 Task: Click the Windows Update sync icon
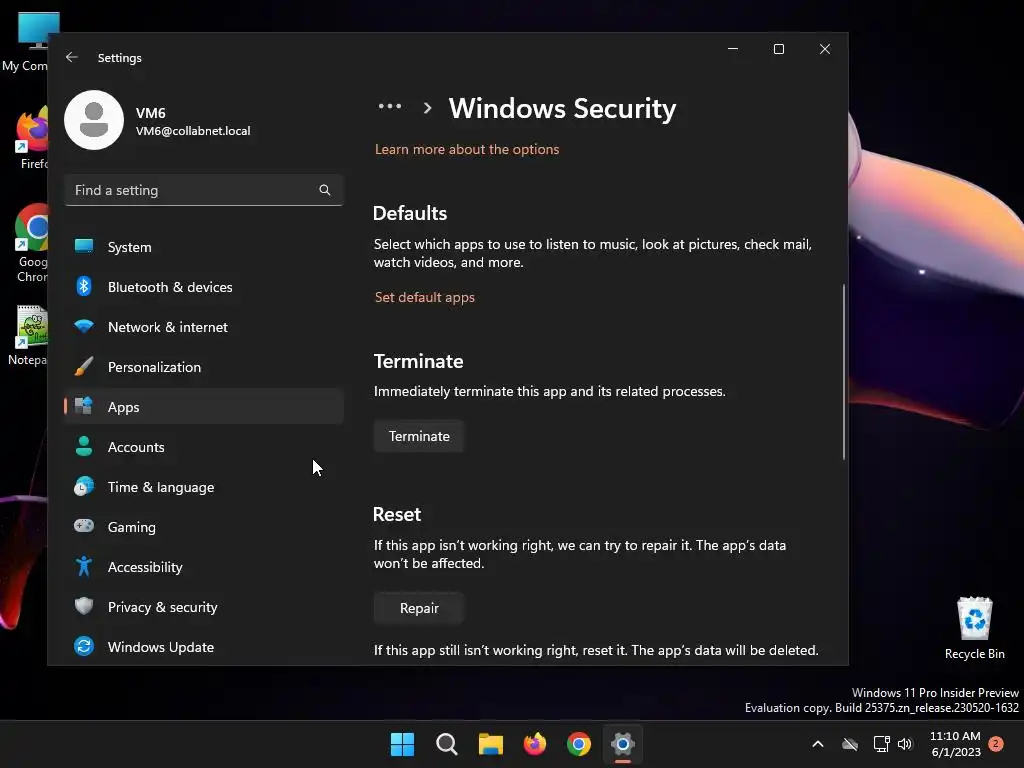(84, 646)
